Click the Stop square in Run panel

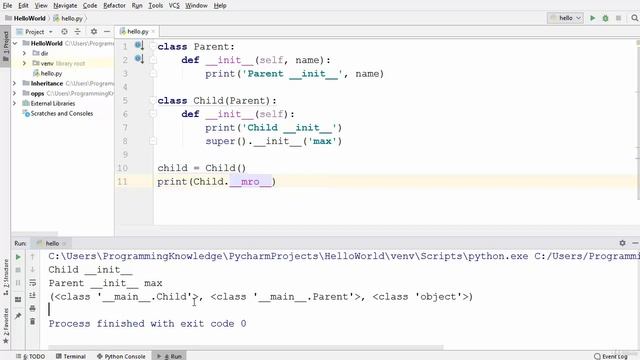[x=18, y=270]
